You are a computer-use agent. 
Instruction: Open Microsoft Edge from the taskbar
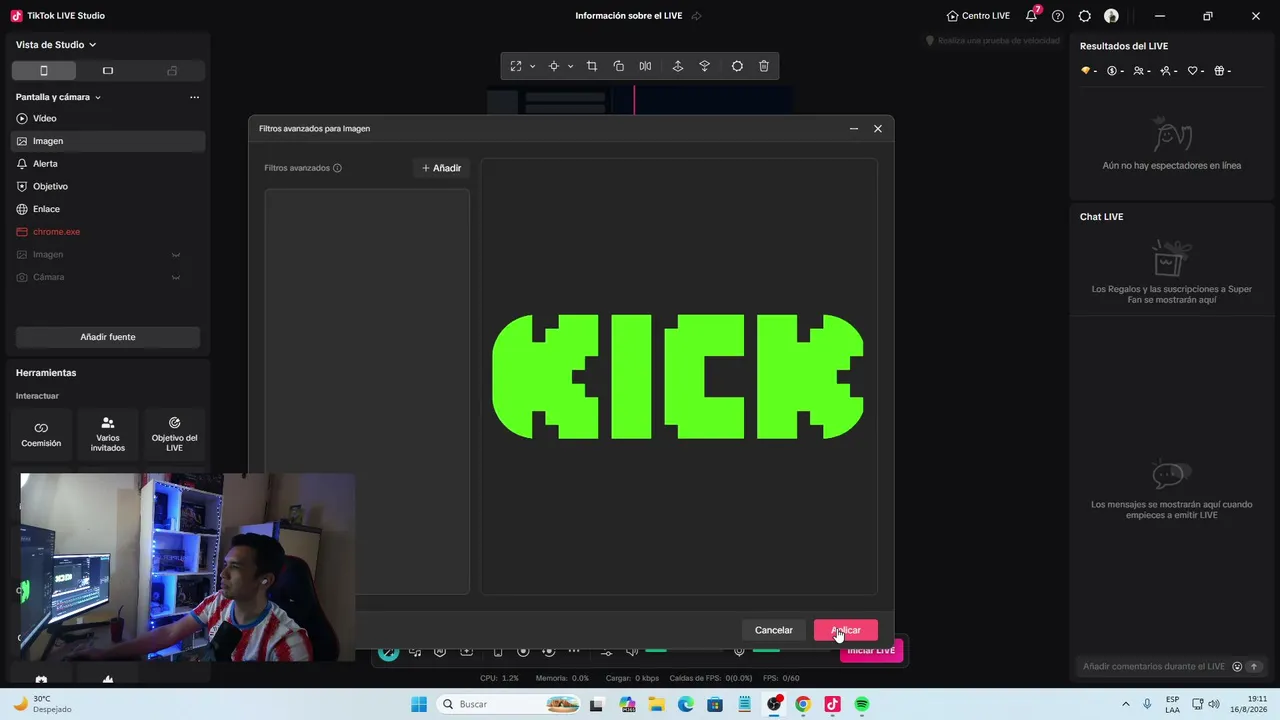686,705
